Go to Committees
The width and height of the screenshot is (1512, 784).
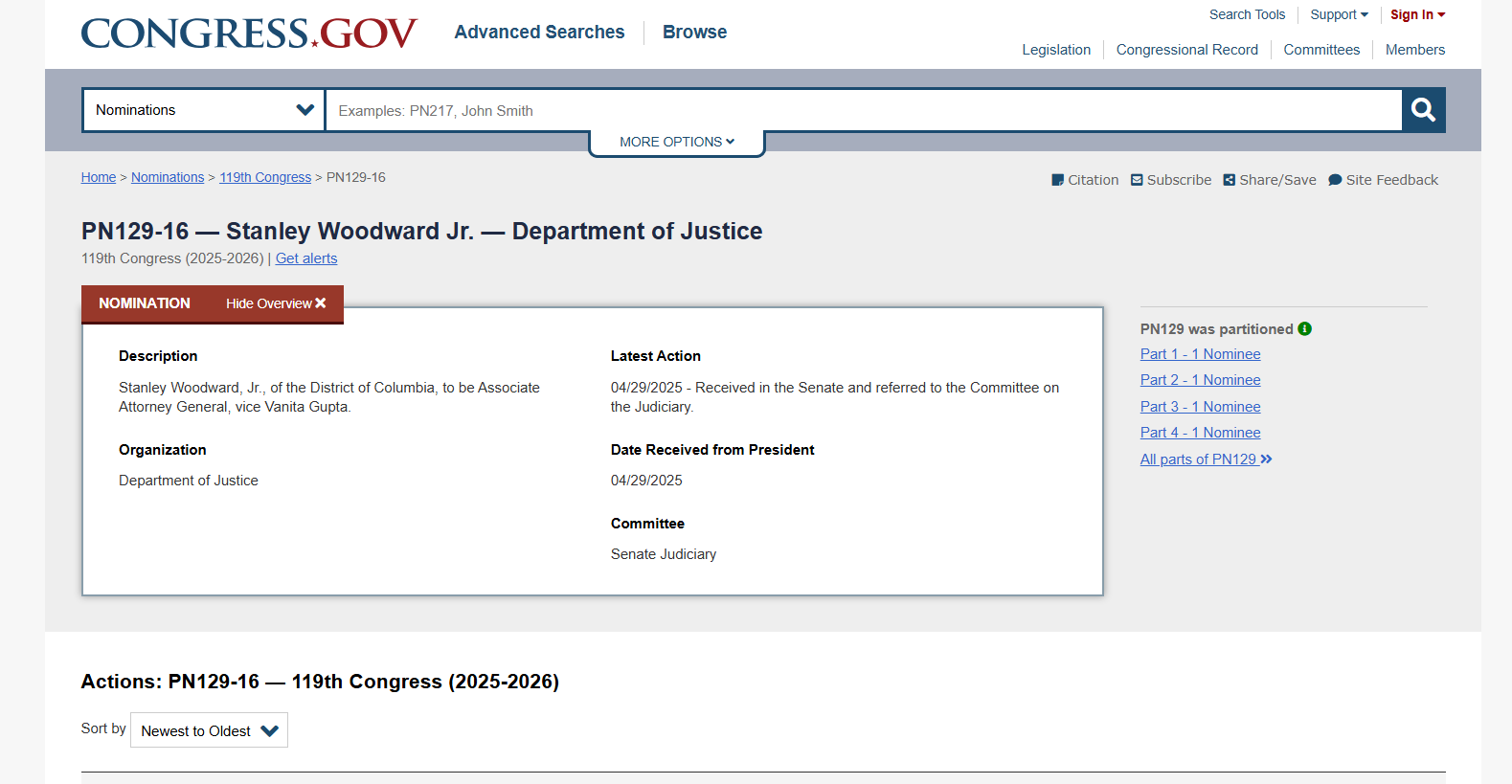(1321, 50)
